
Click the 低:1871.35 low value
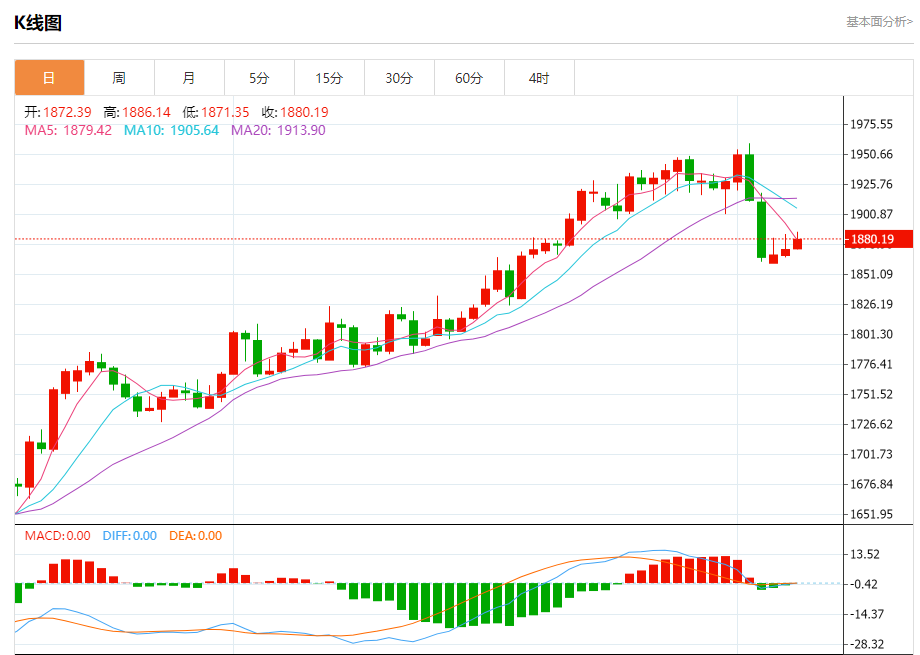pyautogui.click(x=216, y=112)
